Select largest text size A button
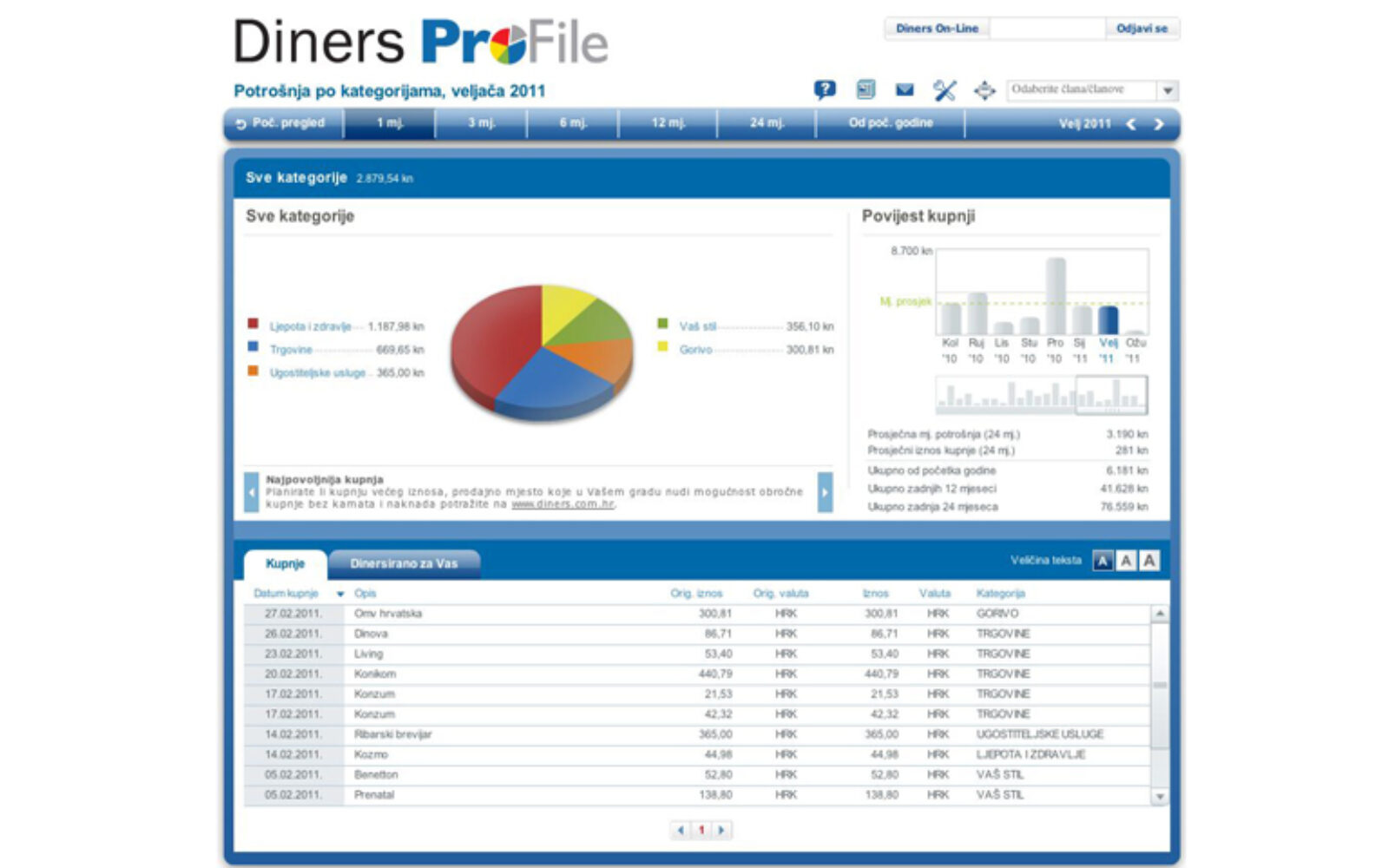The width and height of the screenshot is (1389, 868). pyautogui.click(x=1149, y=561)
